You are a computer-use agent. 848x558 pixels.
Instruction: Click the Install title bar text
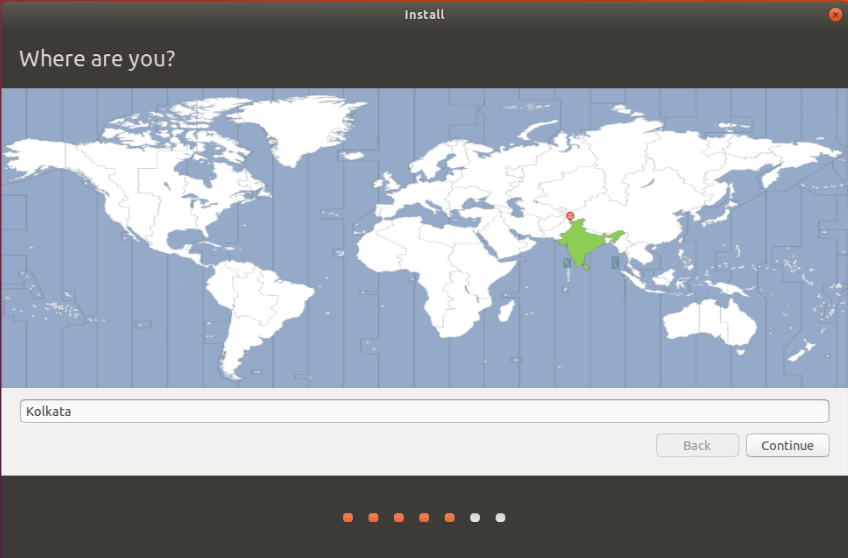point(424,14)
